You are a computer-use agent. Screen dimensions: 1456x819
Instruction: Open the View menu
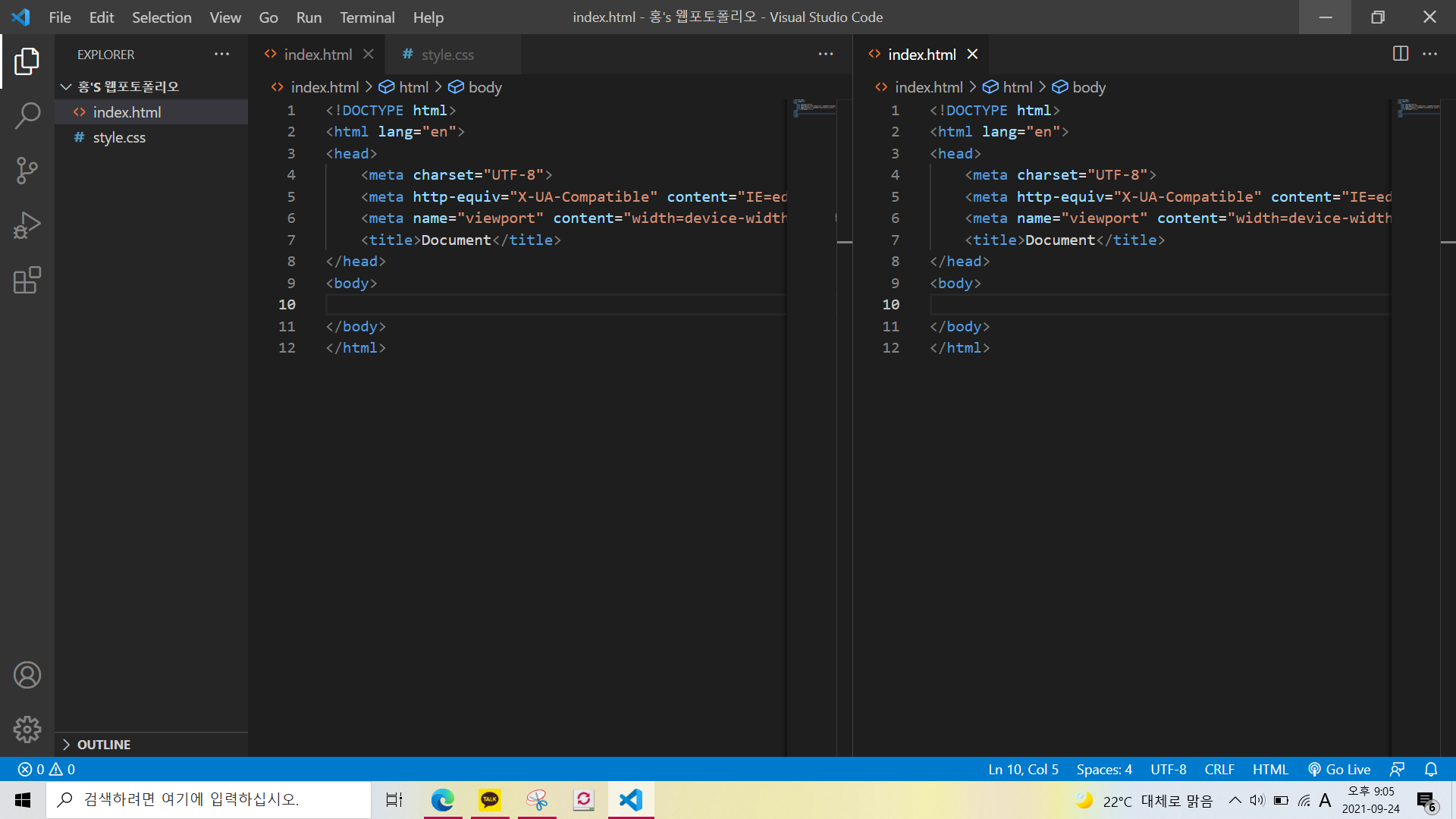(x=225, y=17)
